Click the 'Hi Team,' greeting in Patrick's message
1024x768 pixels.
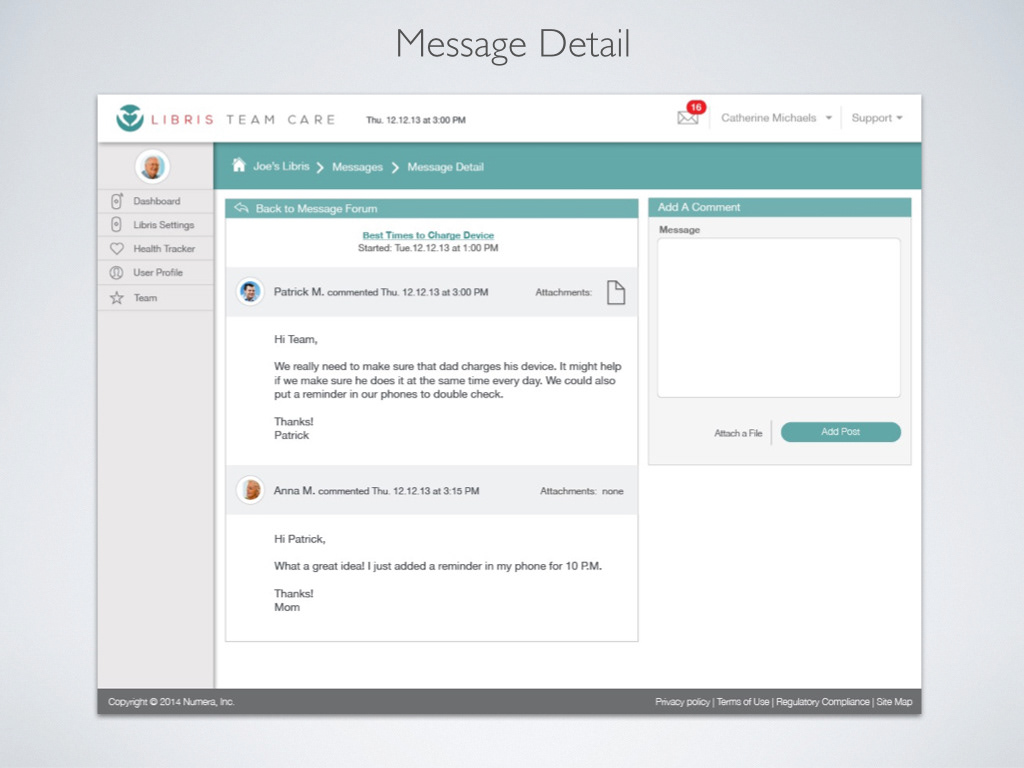tap(295, 340)
